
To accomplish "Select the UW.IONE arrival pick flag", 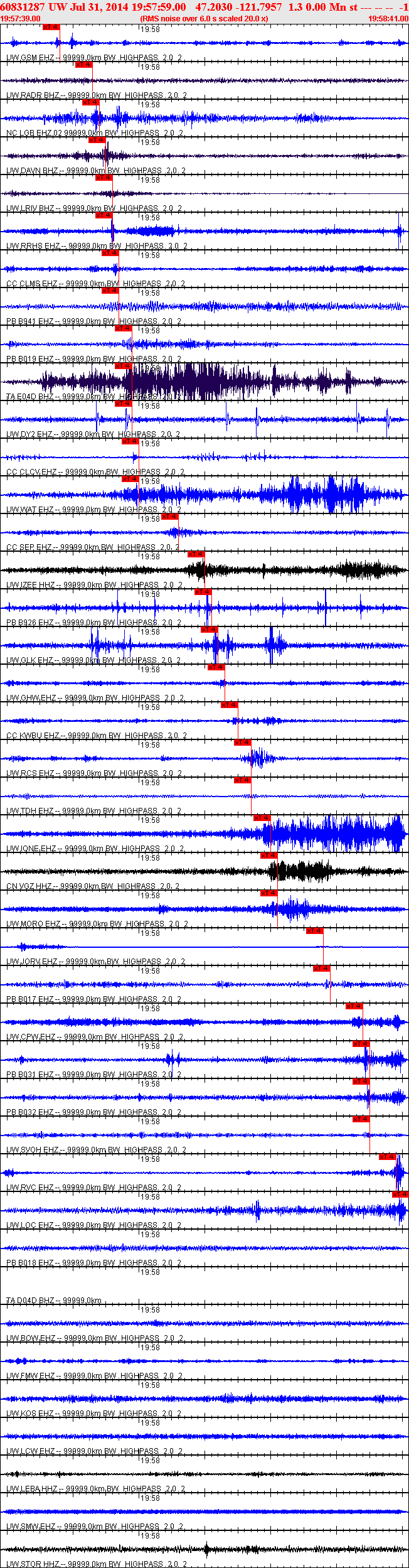I will click(262, 818).
